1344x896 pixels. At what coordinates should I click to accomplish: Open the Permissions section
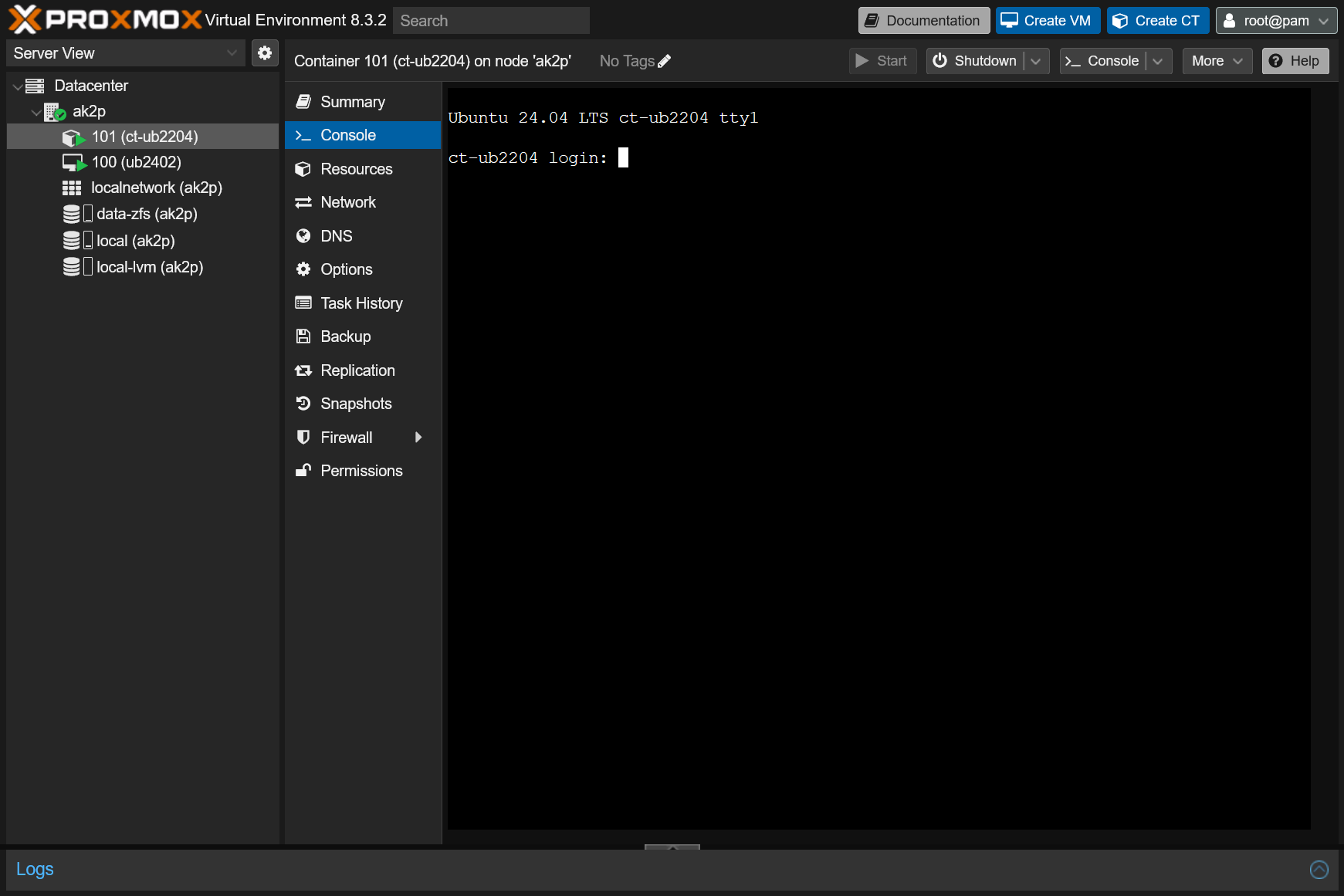[363, 471]
